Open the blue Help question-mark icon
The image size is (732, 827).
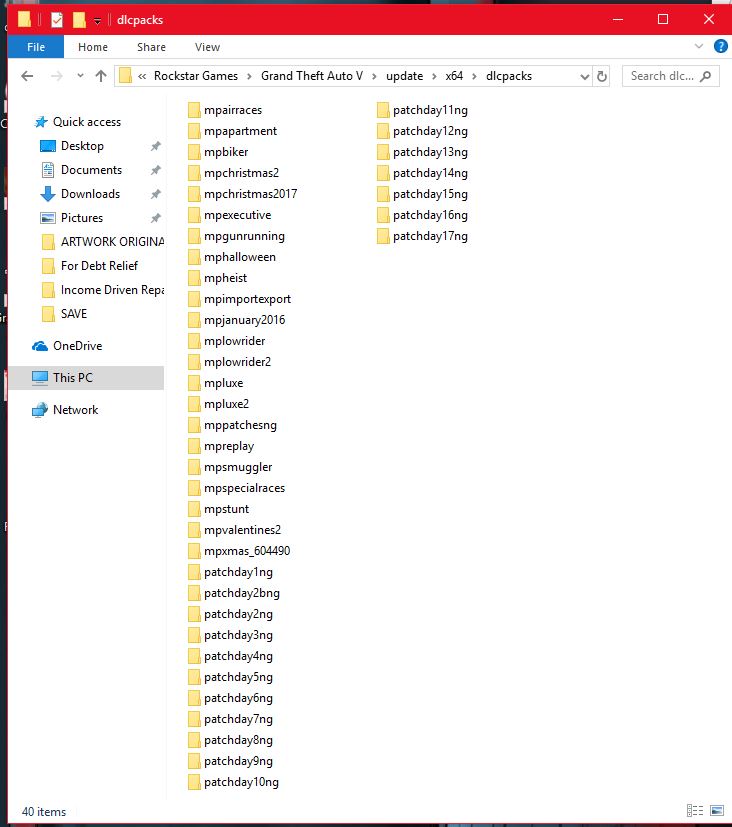pyautogui.click(x=720, y=46)
